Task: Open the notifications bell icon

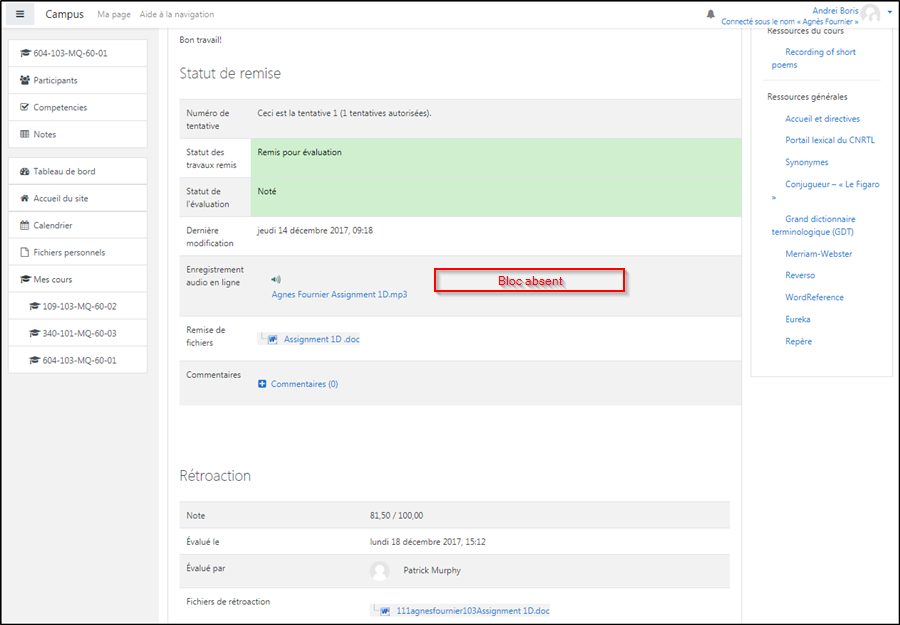Action: [711, 14]
